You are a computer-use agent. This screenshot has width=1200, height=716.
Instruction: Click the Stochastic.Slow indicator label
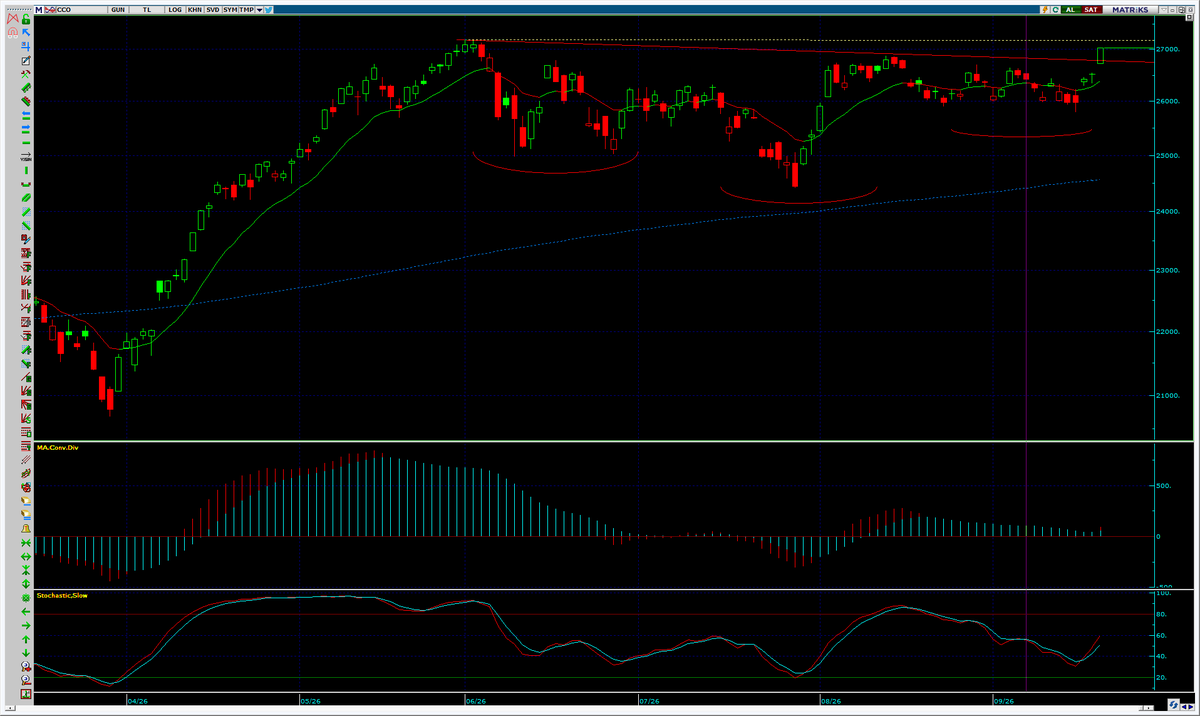[62, 595]
